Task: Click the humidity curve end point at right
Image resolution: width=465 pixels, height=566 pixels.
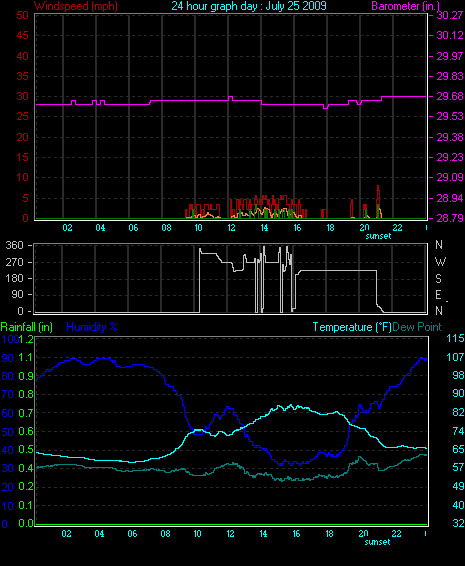Action: pyautogui.click(x=425, y=360)
